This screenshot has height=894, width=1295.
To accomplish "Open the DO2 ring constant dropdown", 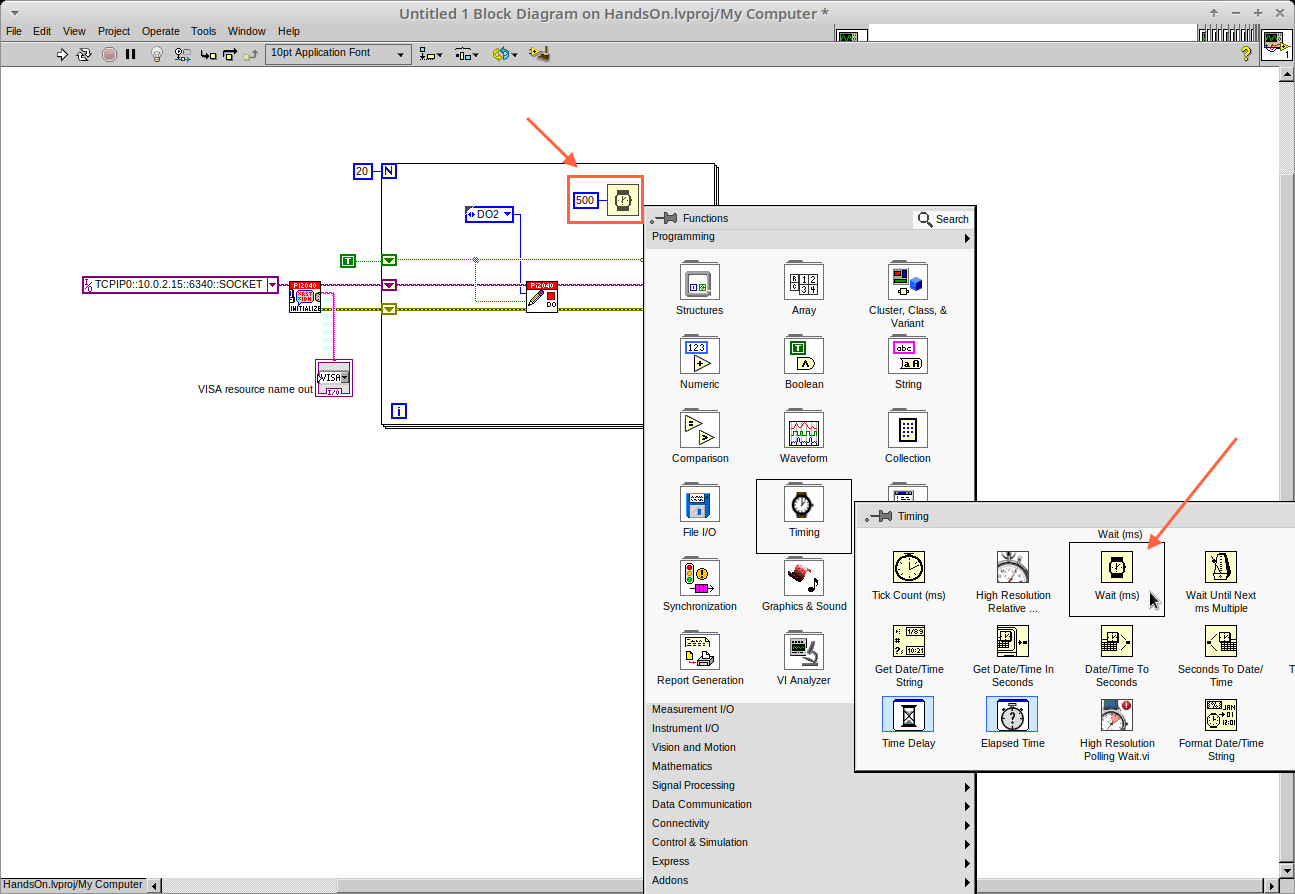I will click(508, 215).
